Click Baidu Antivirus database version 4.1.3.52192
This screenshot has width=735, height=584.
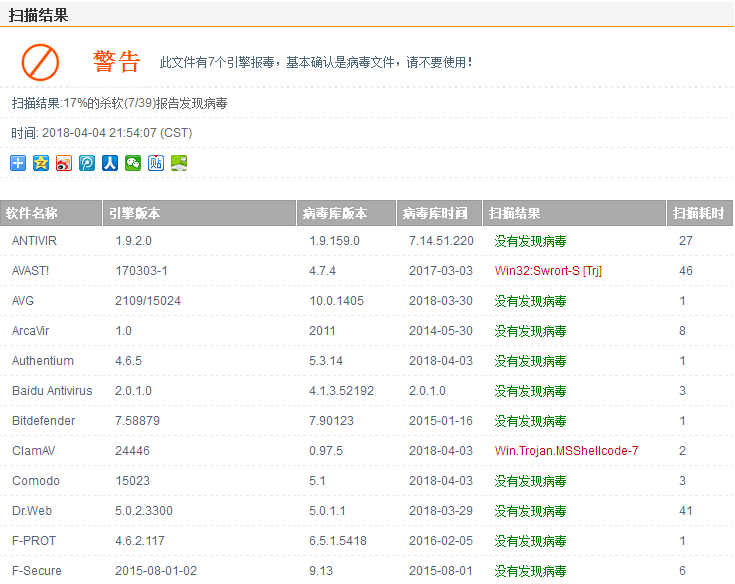(341, 391)
